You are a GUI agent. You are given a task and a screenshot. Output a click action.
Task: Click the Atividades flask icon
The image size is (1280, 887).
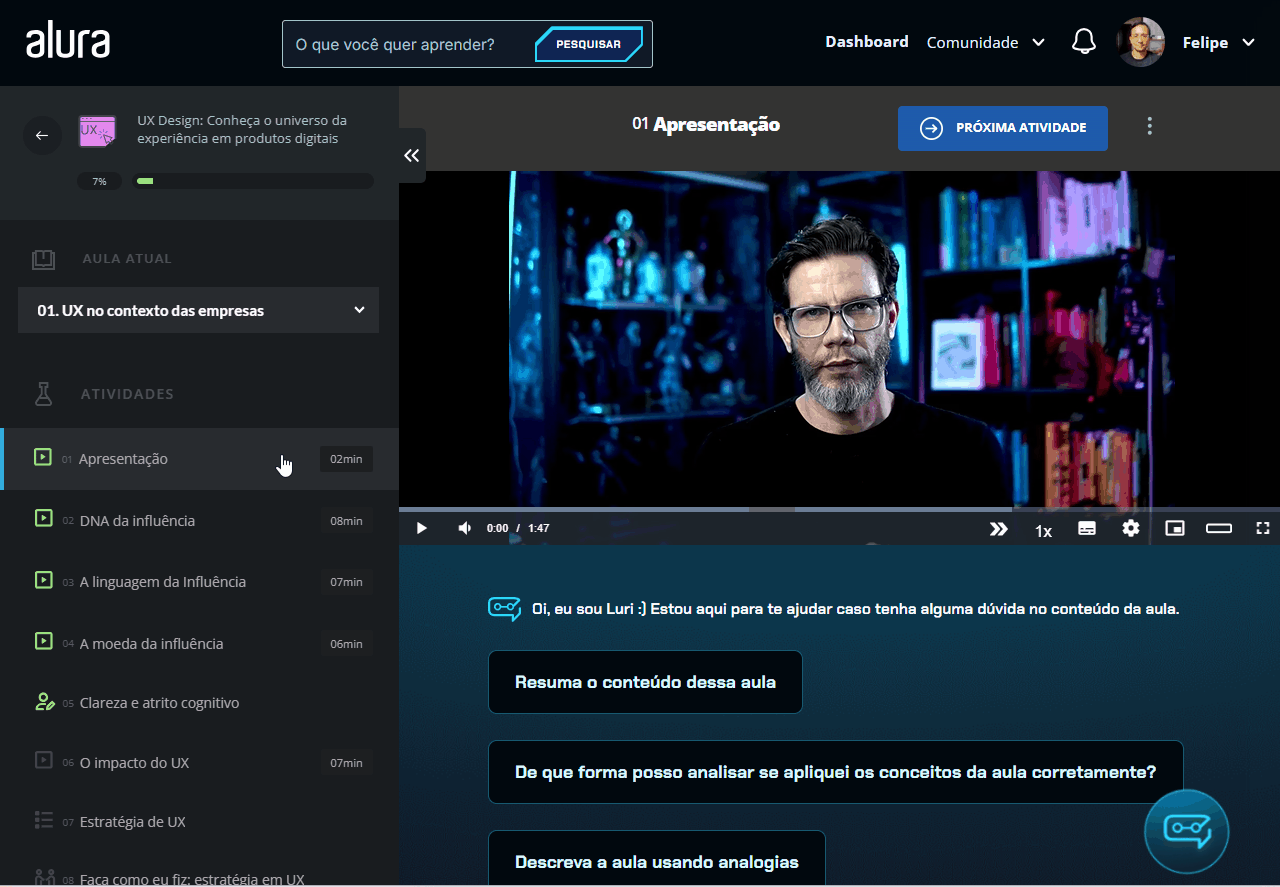coord(43,394)
